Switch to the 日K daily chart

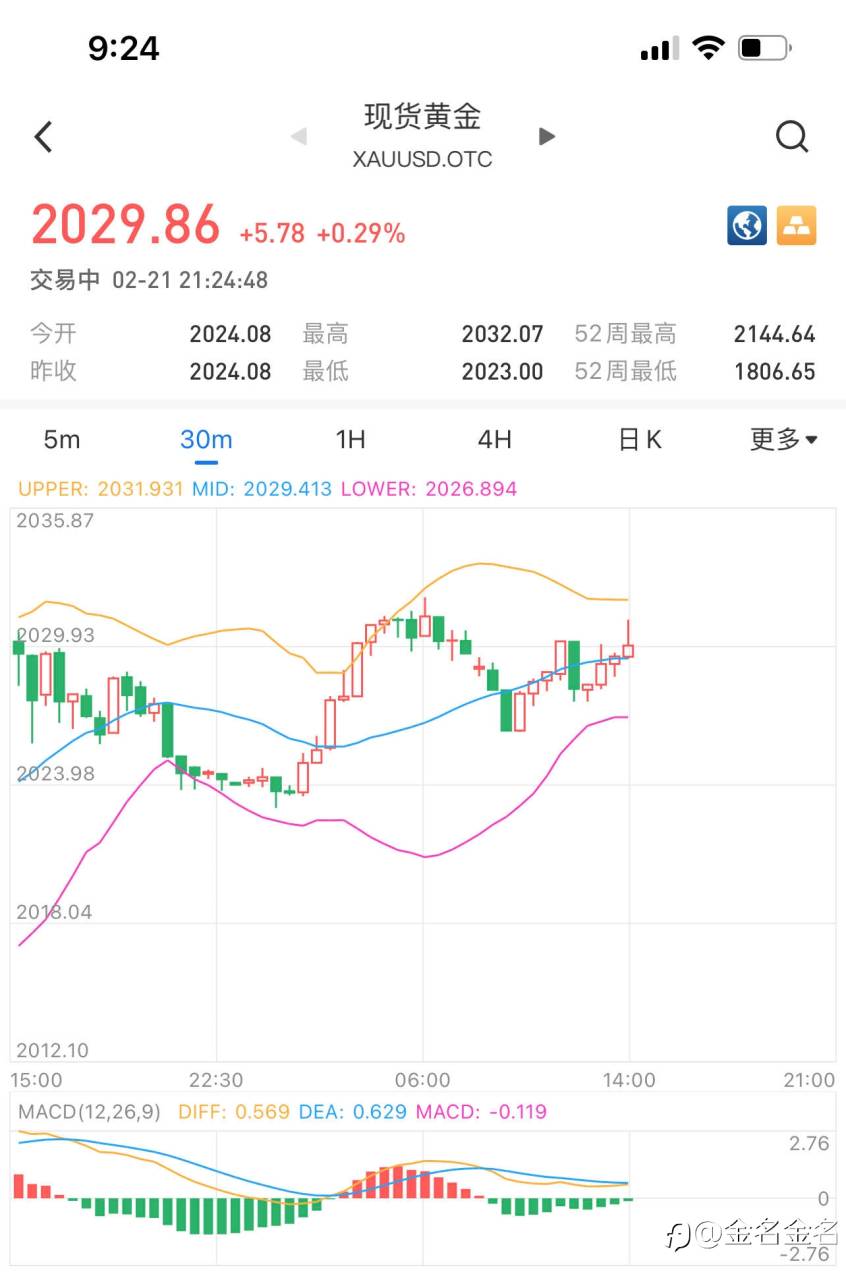pyautogui.click(x=640, y=439)
